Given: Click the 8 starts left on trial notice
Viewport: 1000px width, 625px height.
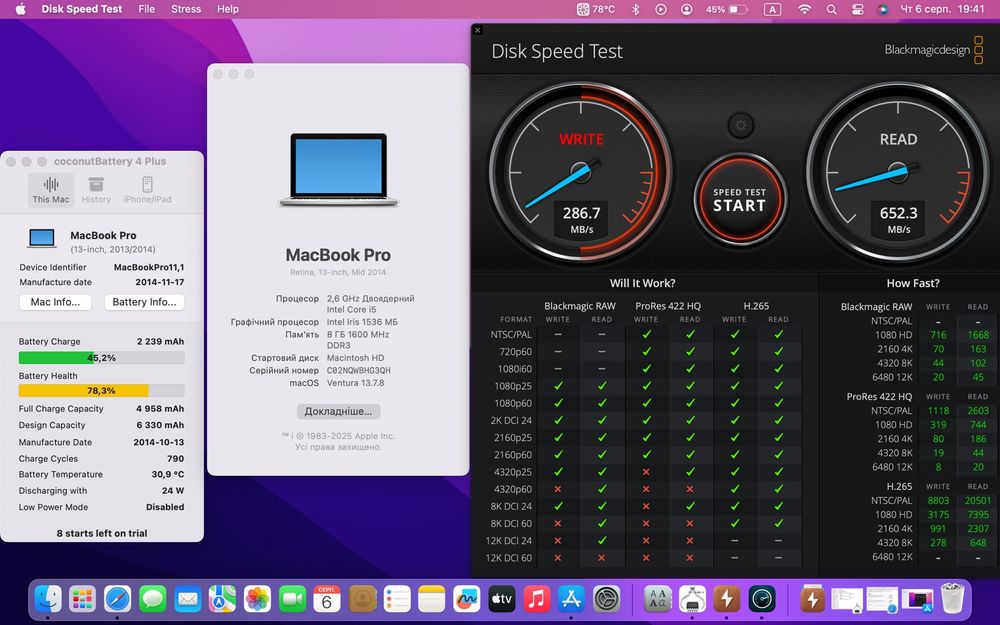Looking at the screenshot, I should 102,533.
